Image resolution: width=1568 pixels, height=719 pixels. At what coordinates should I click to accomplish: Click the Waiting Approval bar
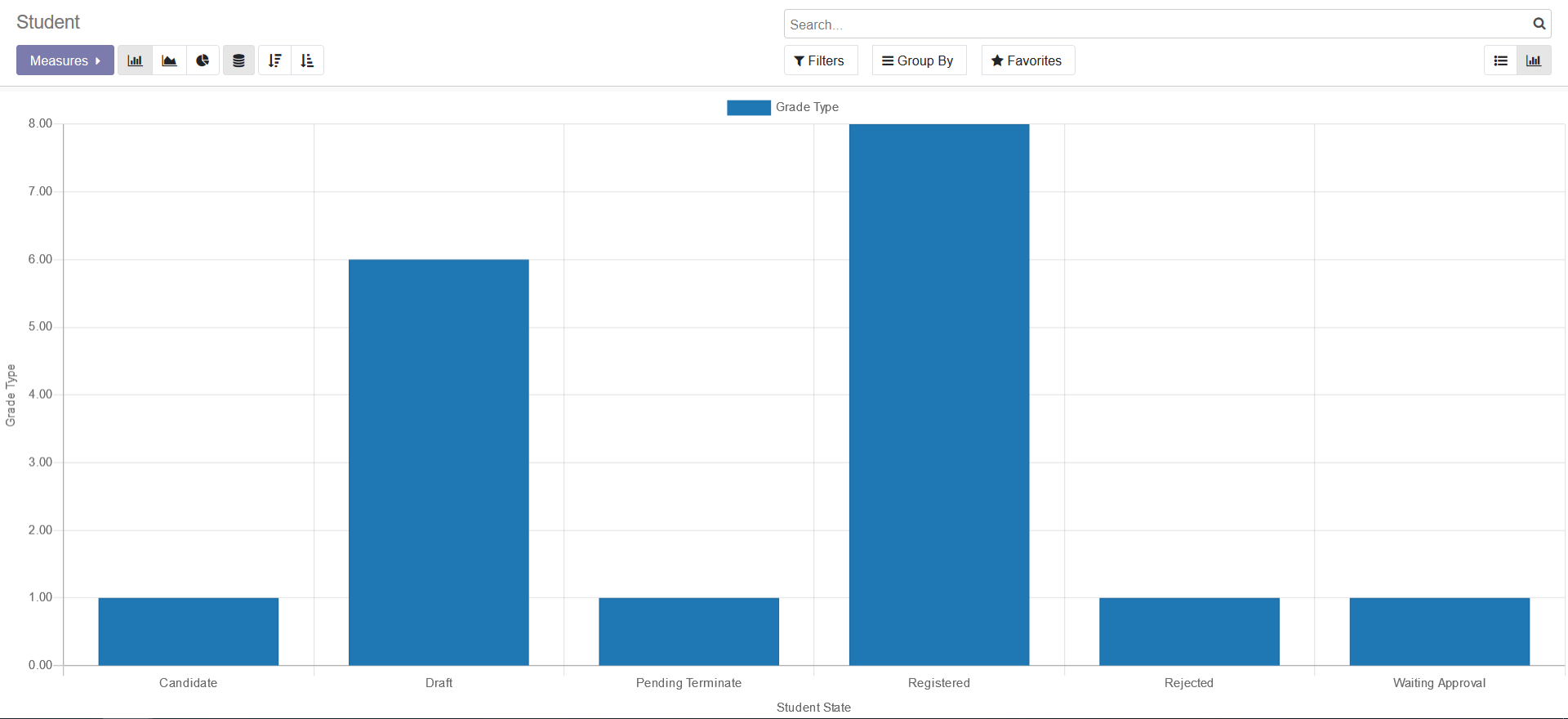(x=1439, y=632)
